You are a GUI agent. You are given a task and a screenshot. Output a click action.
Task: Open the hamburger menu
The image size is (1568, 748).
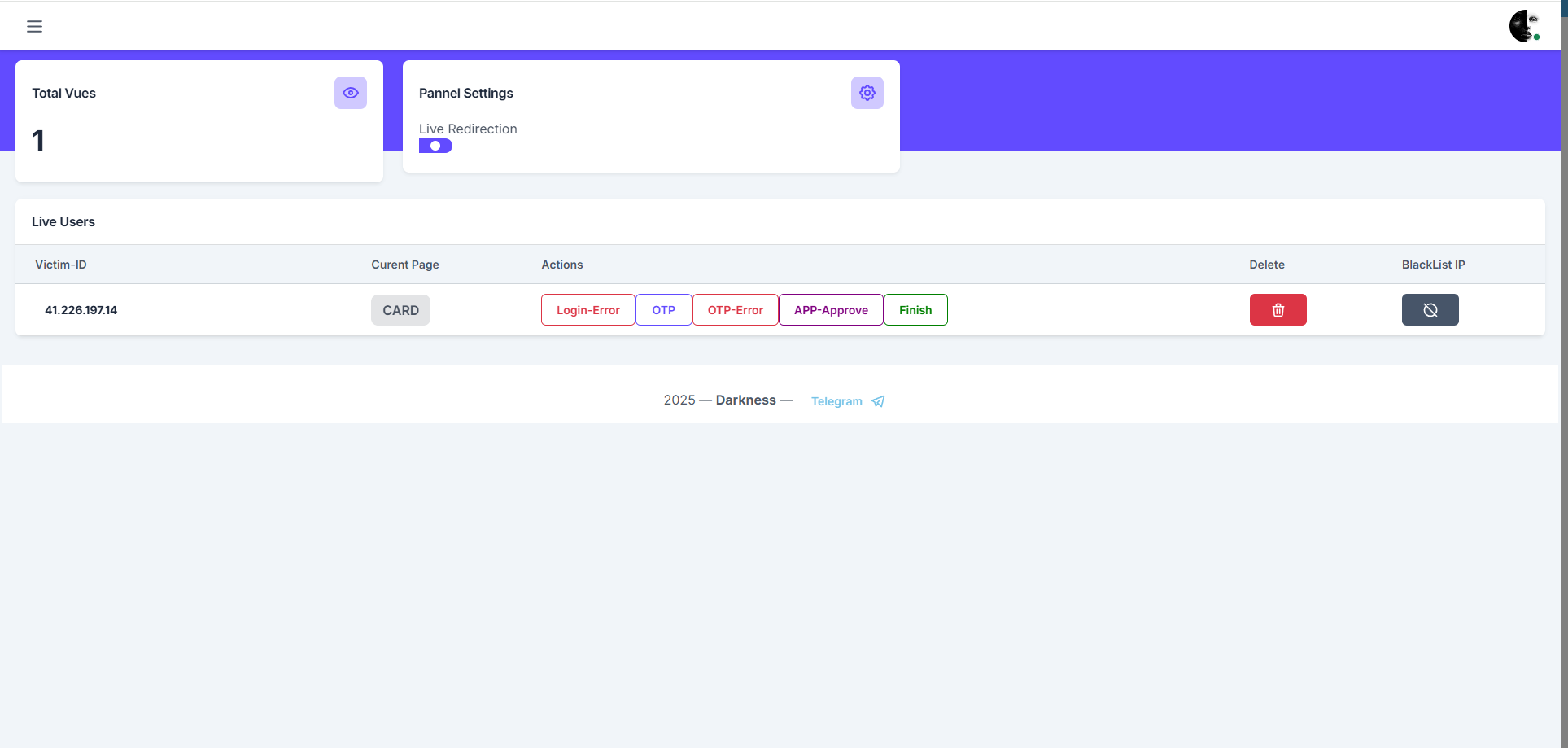pyautogui.click(x=34, y=26)
